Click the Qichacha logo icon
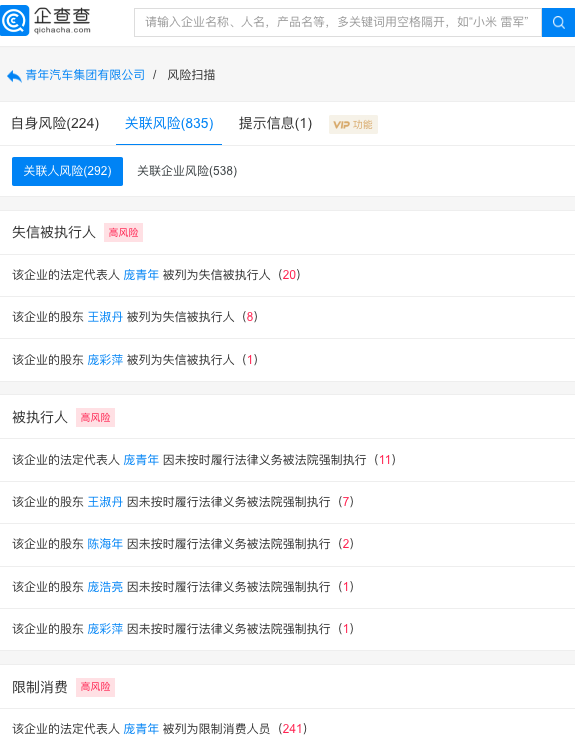This screenshot has width=575, height=747. coord(14,20)
